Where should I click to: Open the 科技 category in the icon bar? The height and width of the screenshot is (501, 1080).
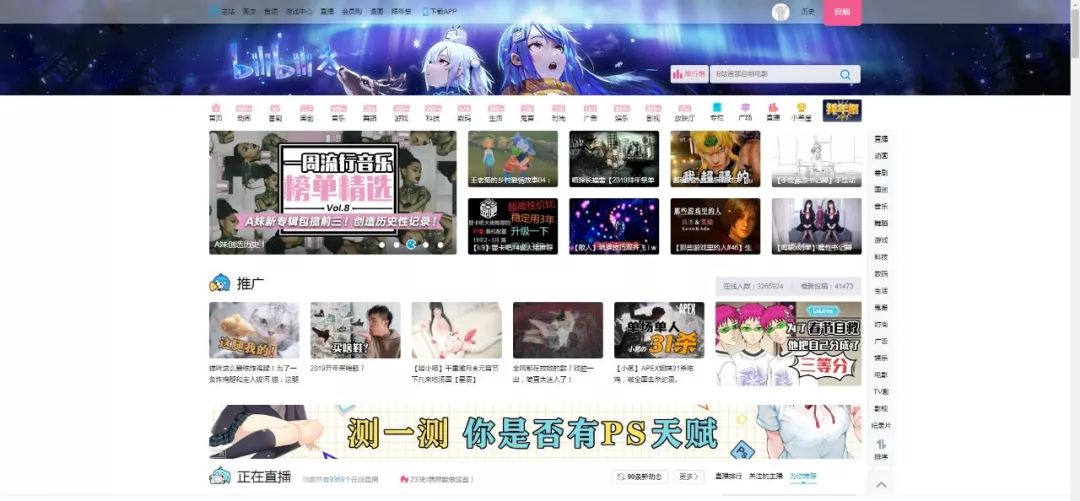point(433,112)
